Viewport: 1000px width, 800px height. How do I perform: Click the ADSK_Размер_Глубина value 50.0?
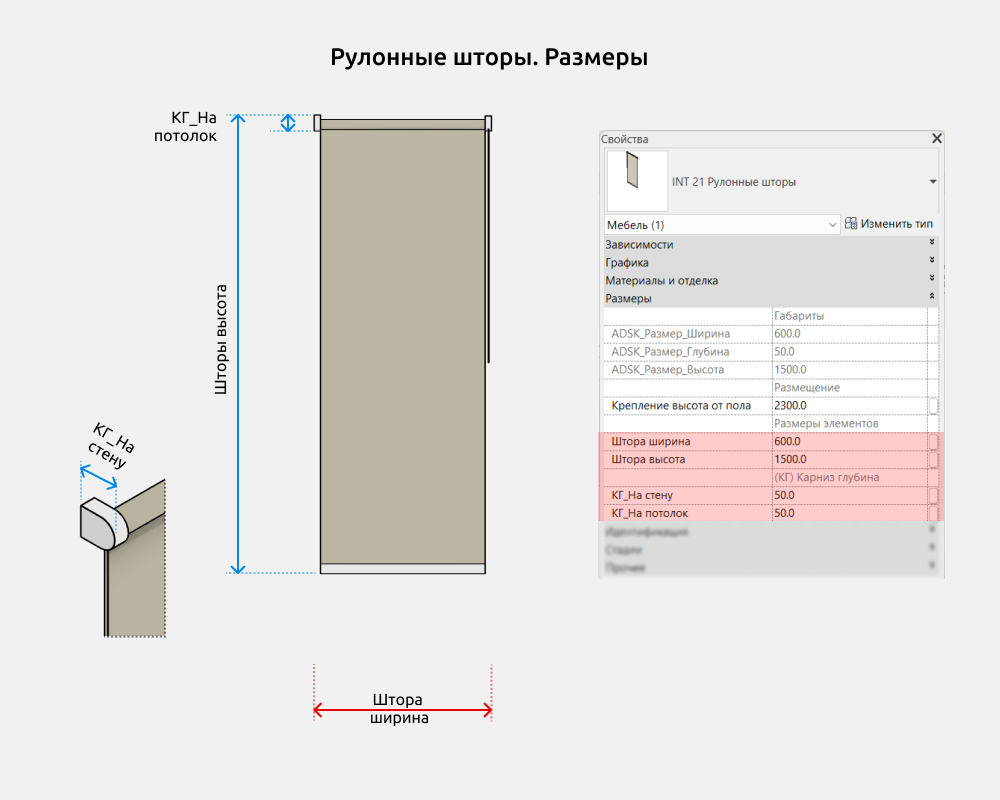point(849,352)
